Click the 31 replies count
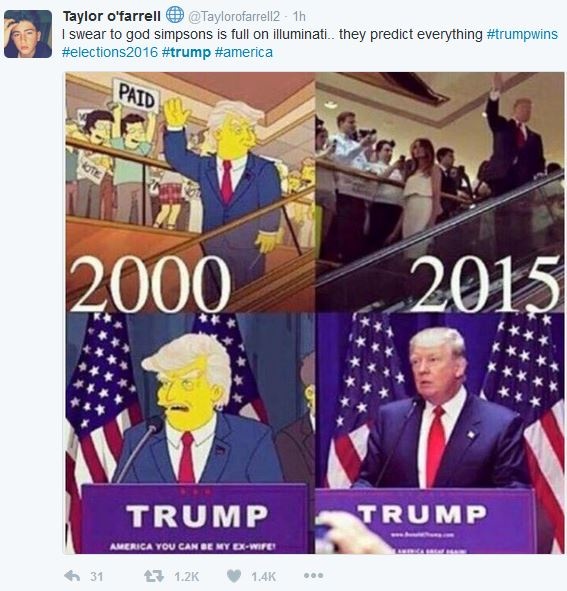 (x=97, y=576)
